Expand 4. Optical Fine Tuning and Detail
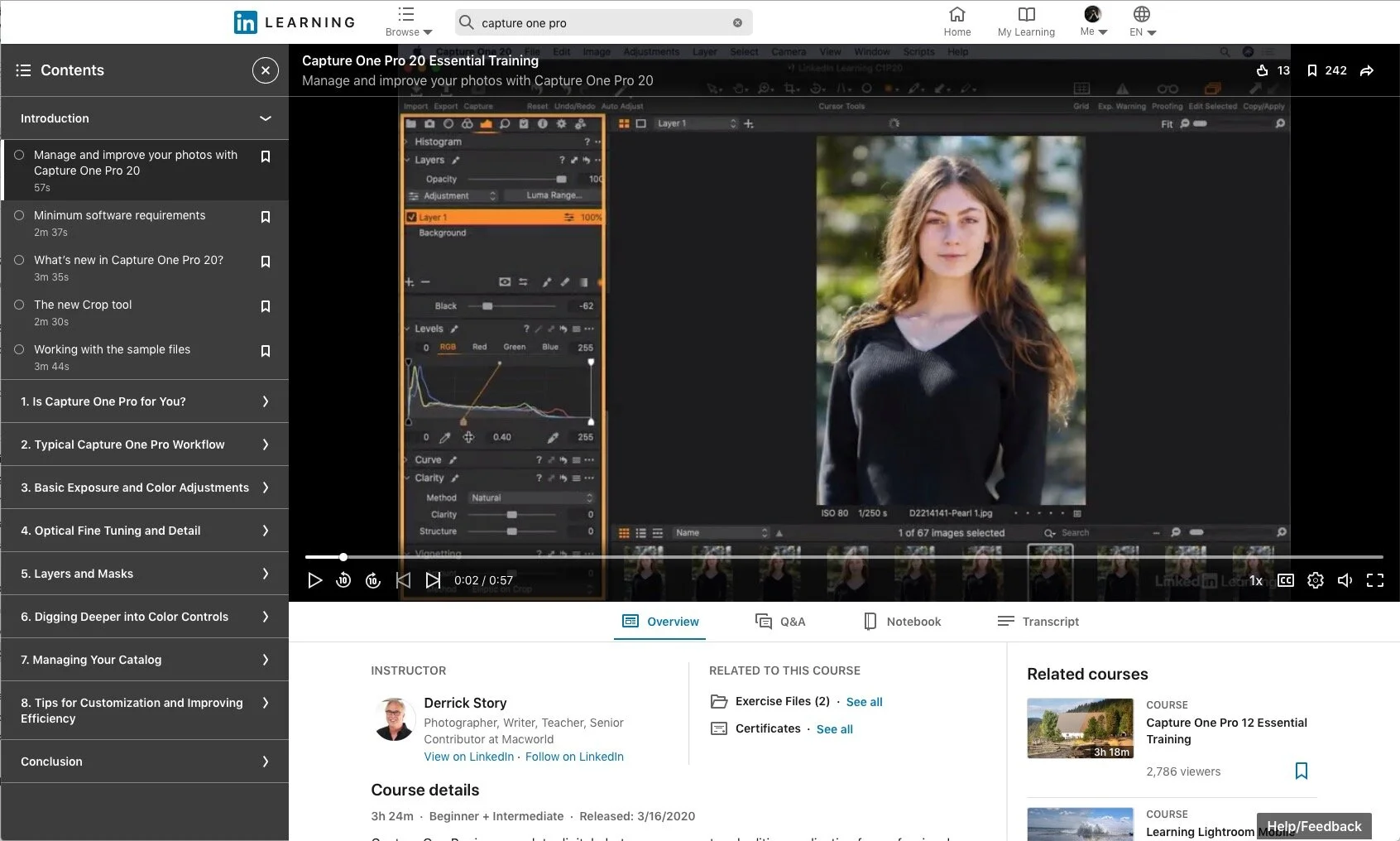This screenshot has height=841, width=1400. pyautogui.click(x=145, y=531)
